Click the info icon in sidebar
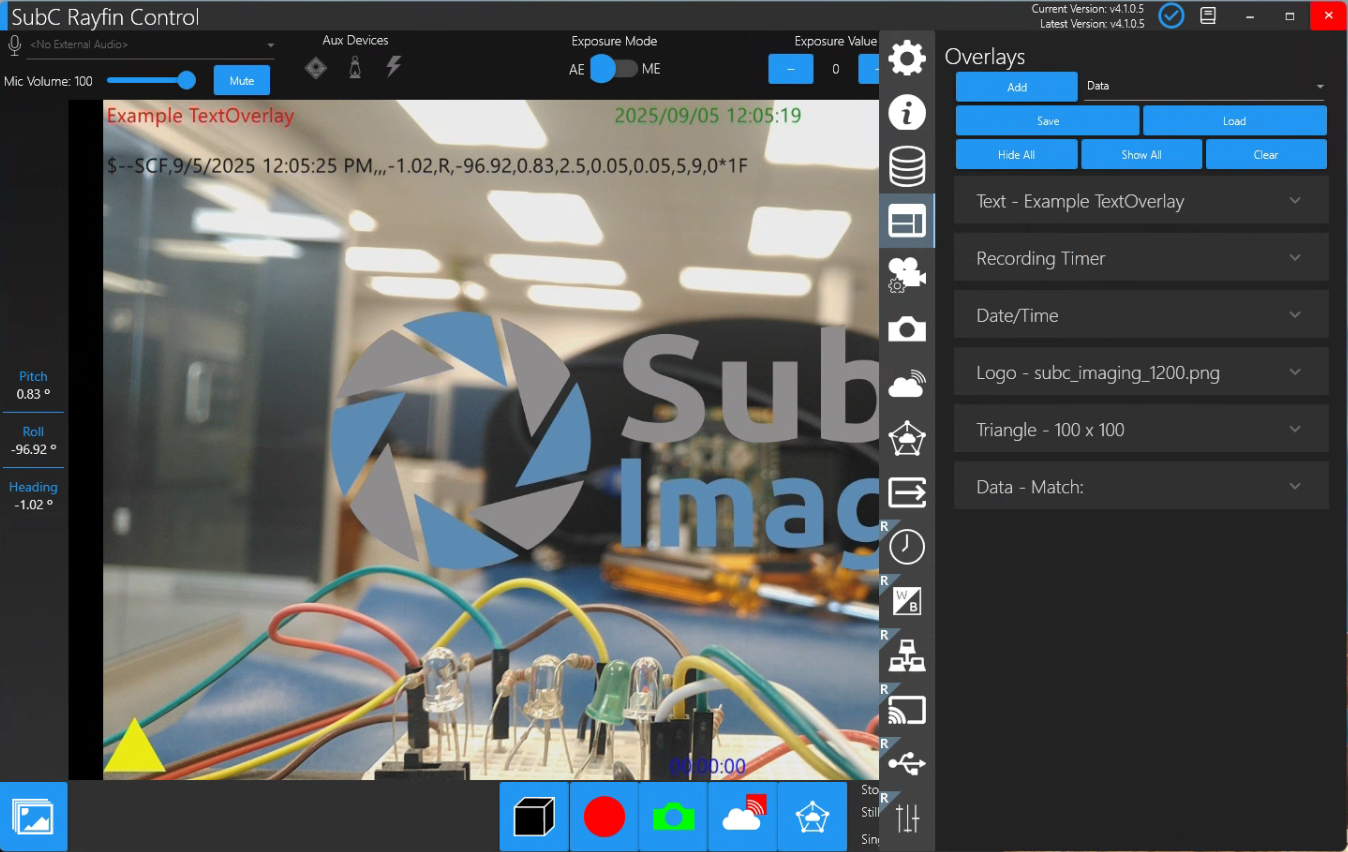The height and width of the screenshot is (852, 1348). point(907,113)
